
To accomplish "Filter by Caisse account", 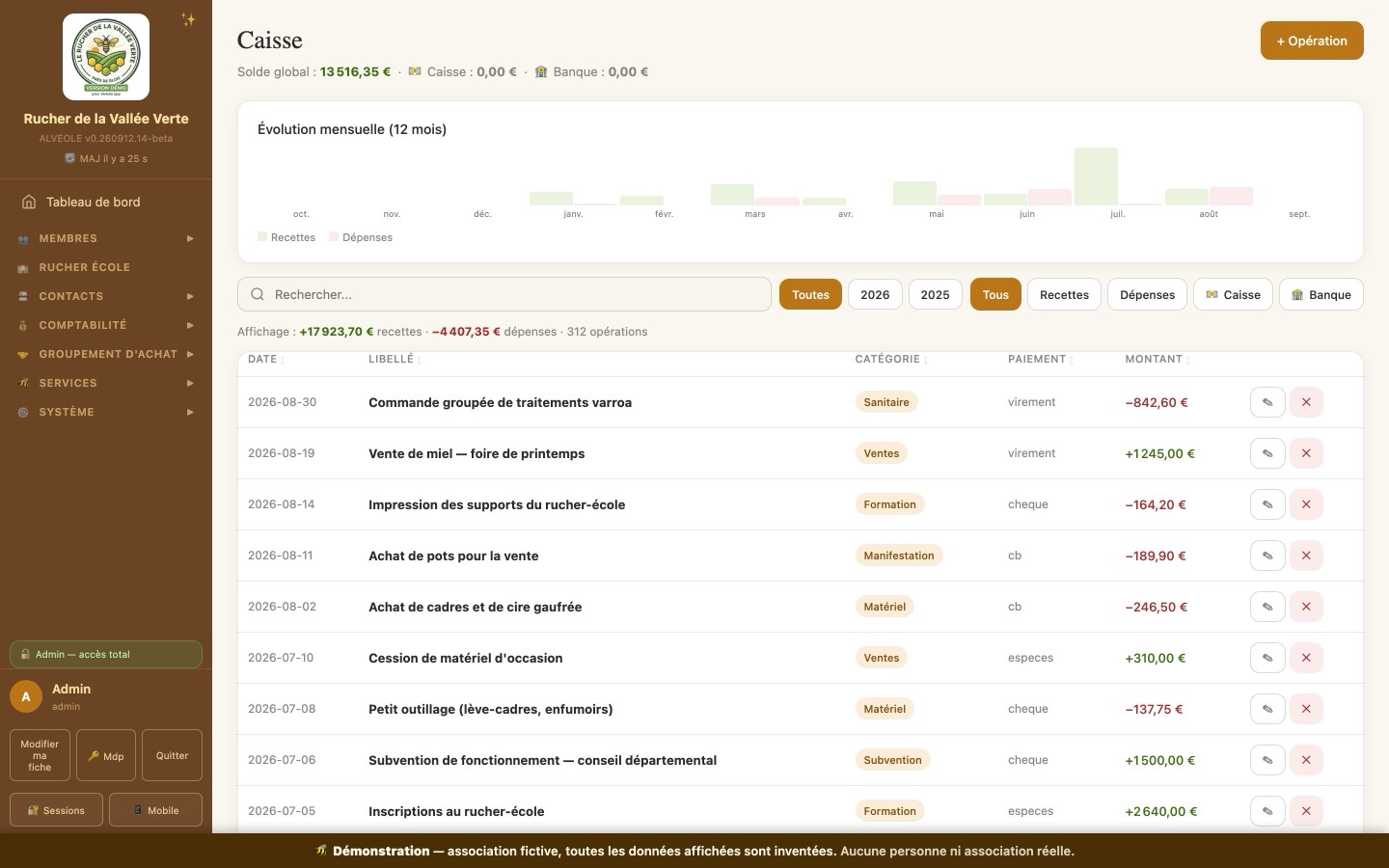I will click(1233, 295).
